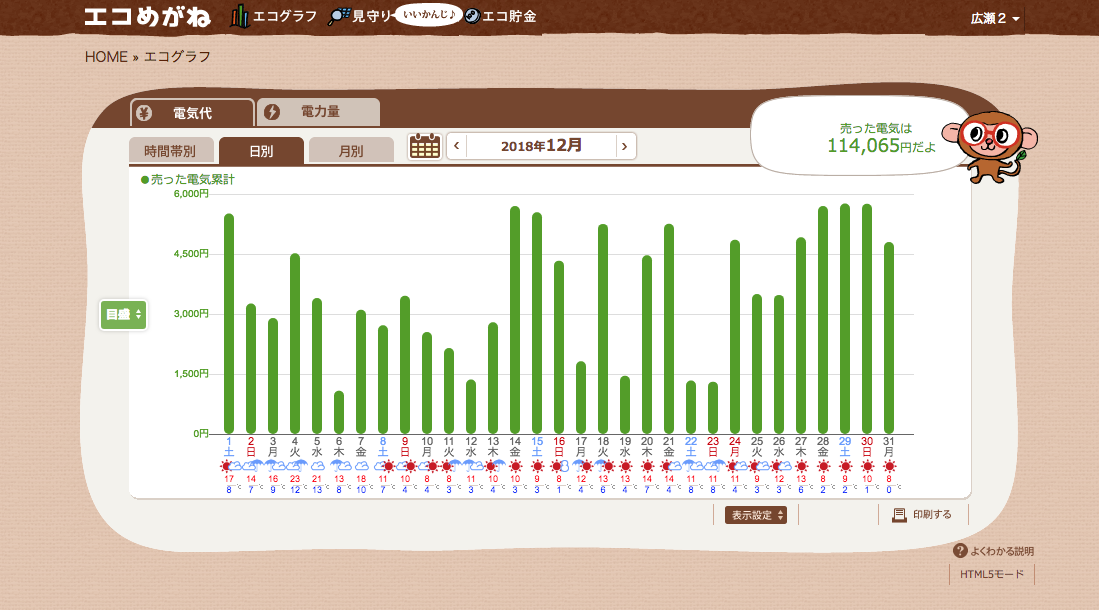Go to previous month arrow
This screenshot has height=610, width=1099.
point(457,146)
